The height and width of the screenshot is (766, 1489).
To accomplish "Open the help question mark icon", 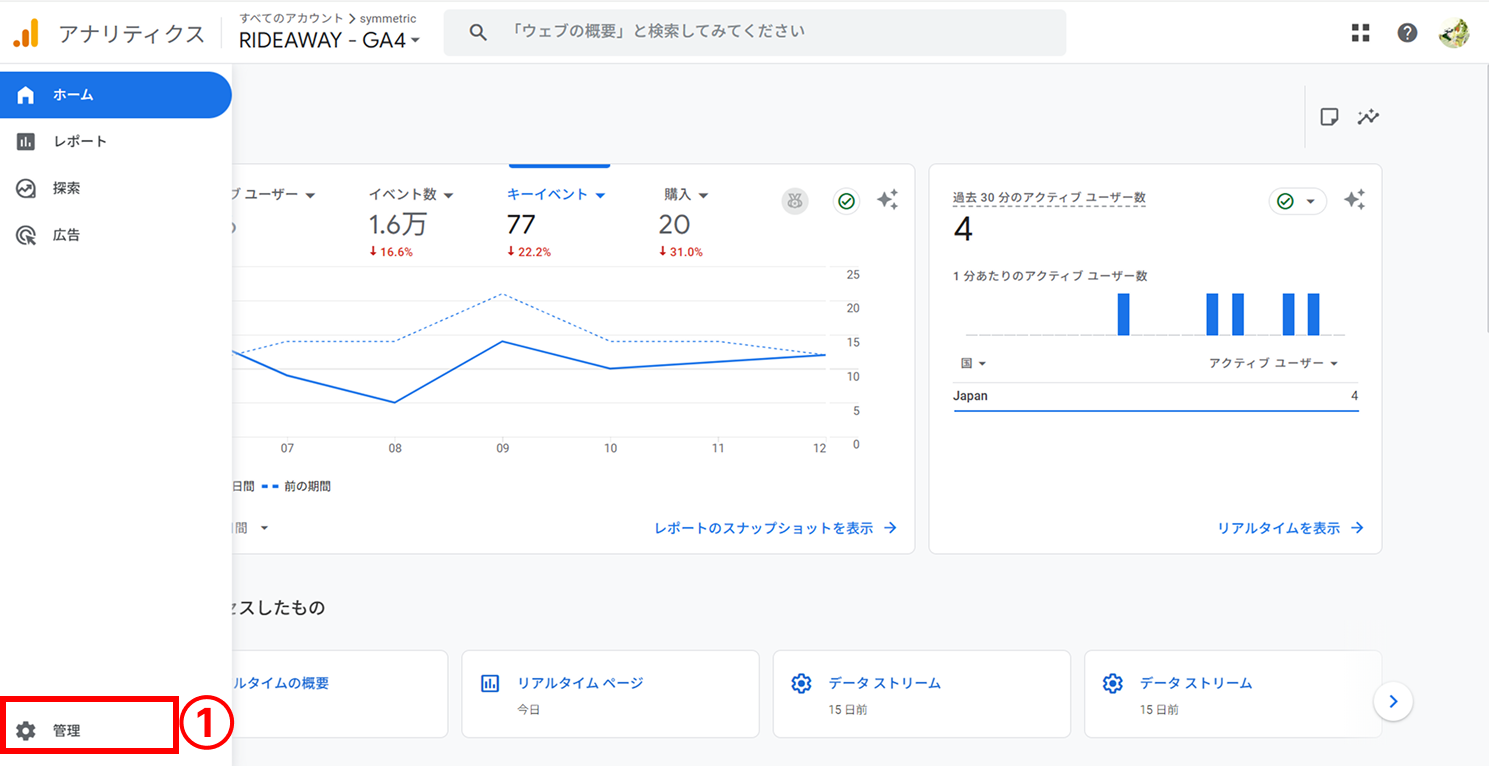I will pos(1407,33).
